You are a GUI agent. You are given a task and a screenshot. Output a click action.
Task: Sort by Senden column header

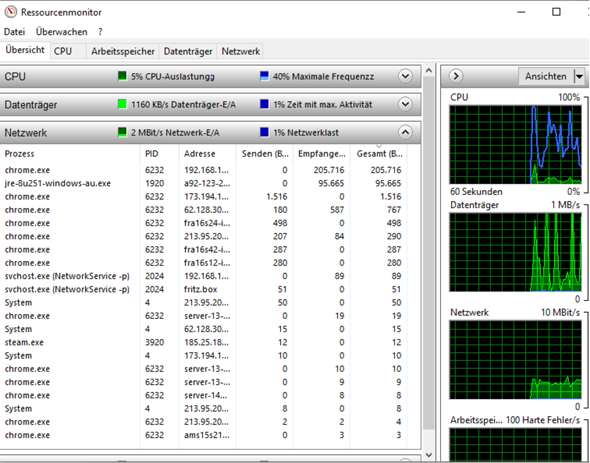265,154
